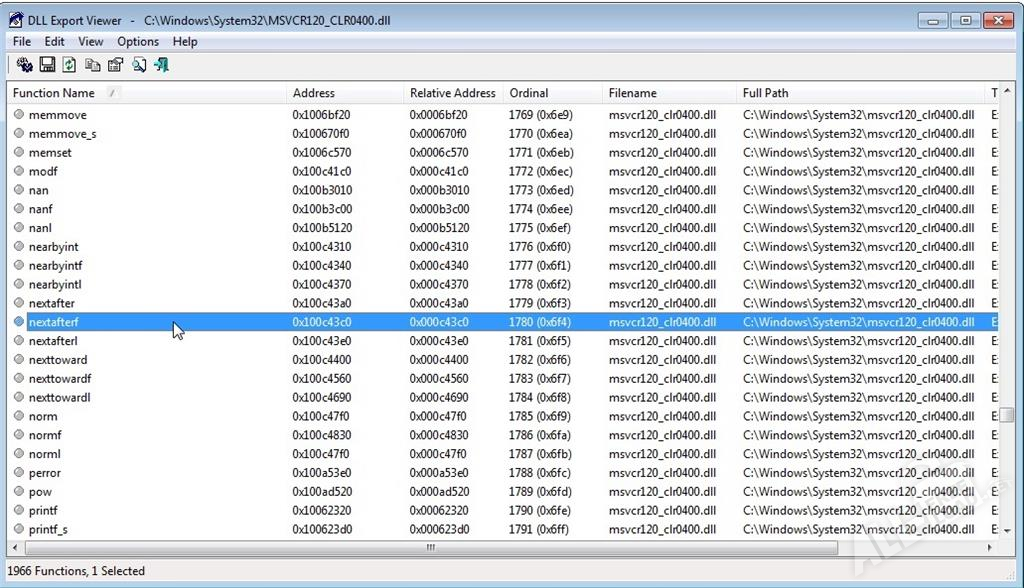Click the Find magnifier toolbar icon

[x=139, y=65]
